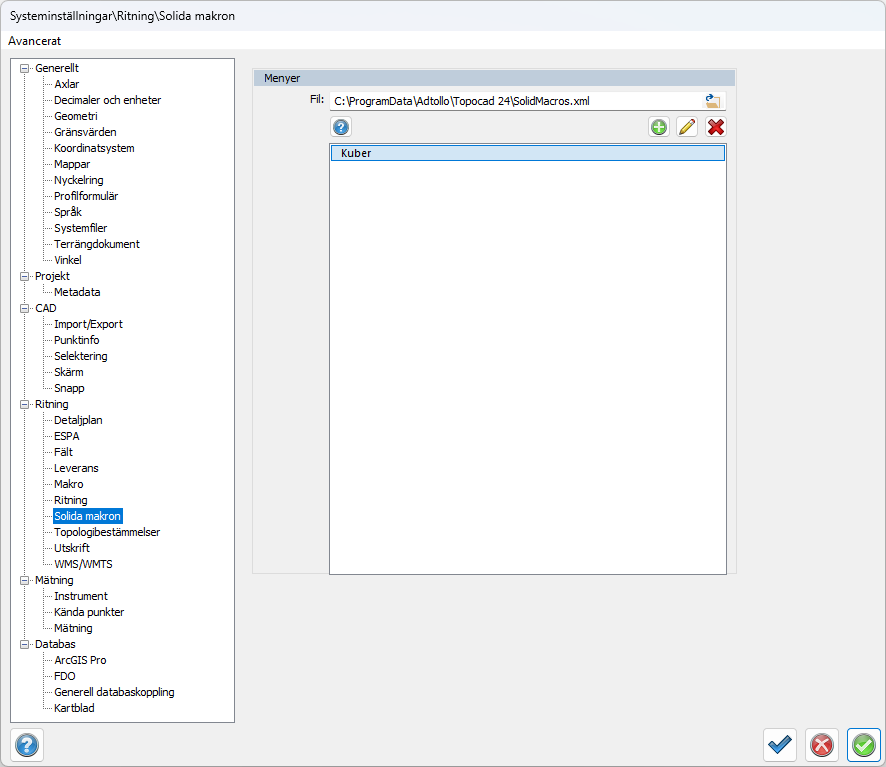The image size is (886, 767).
Task: Click the red X delete menu icon
Action: (x=715, y=127)
